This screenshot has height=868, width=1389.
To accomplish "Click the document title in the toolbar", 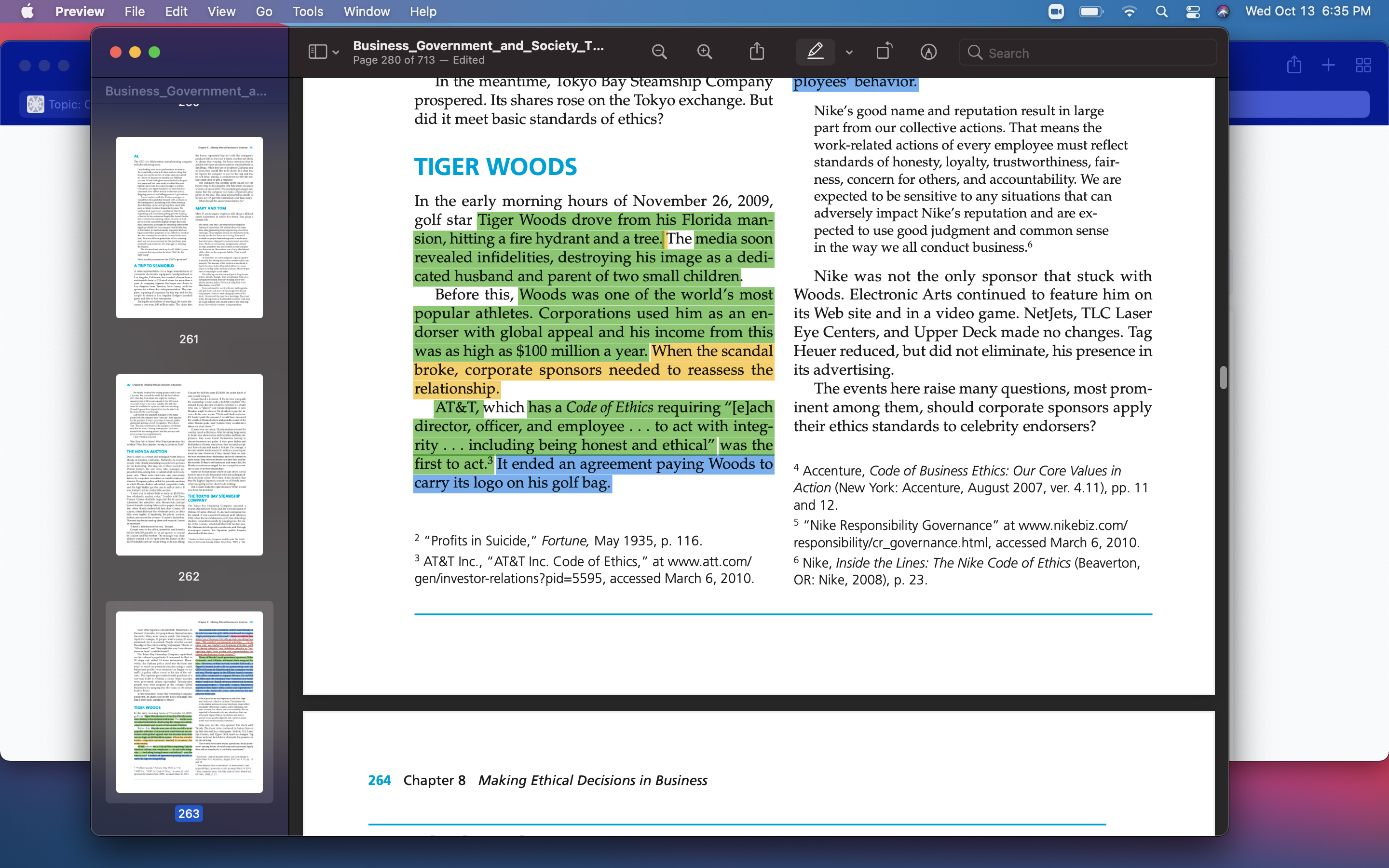I will click(478, 46).
